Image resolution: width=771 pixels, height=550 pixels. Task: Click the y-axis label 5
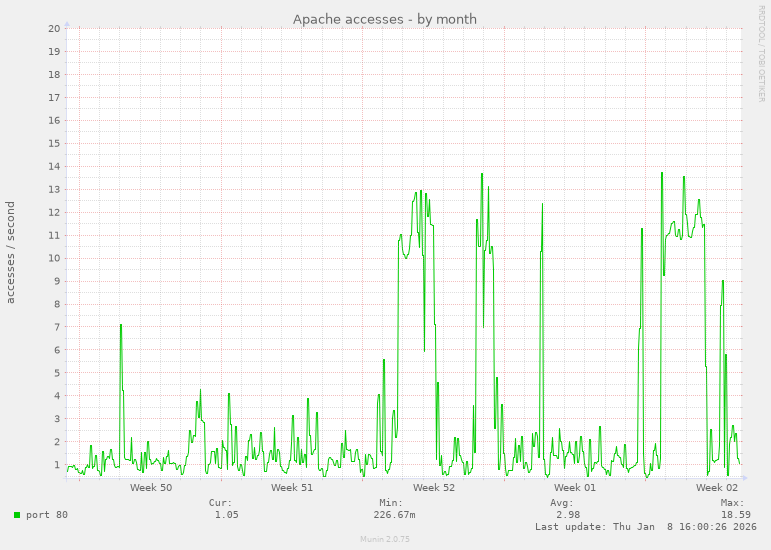point(57,373)
